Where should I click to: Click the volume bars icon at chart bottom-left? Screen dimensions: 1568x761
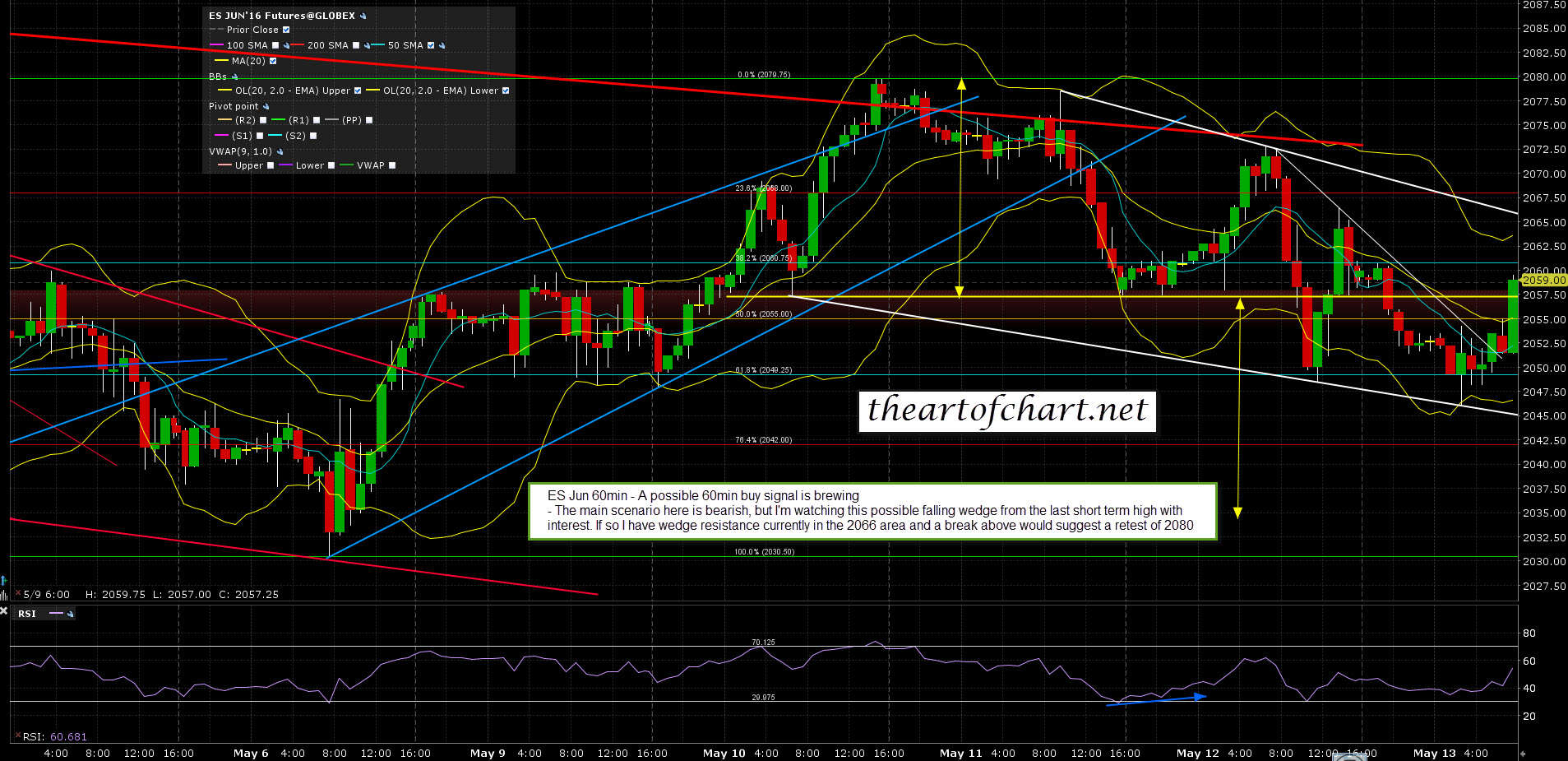[4, 594]
